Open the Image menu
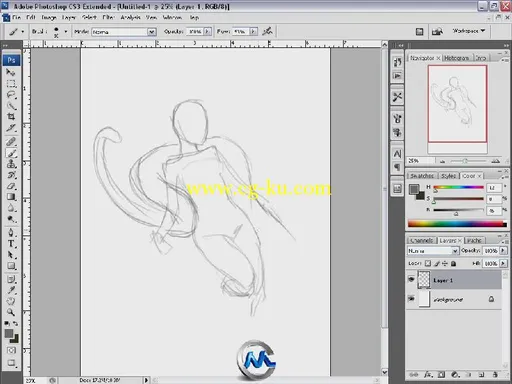 pyautogui.click(x=49, y=17)
